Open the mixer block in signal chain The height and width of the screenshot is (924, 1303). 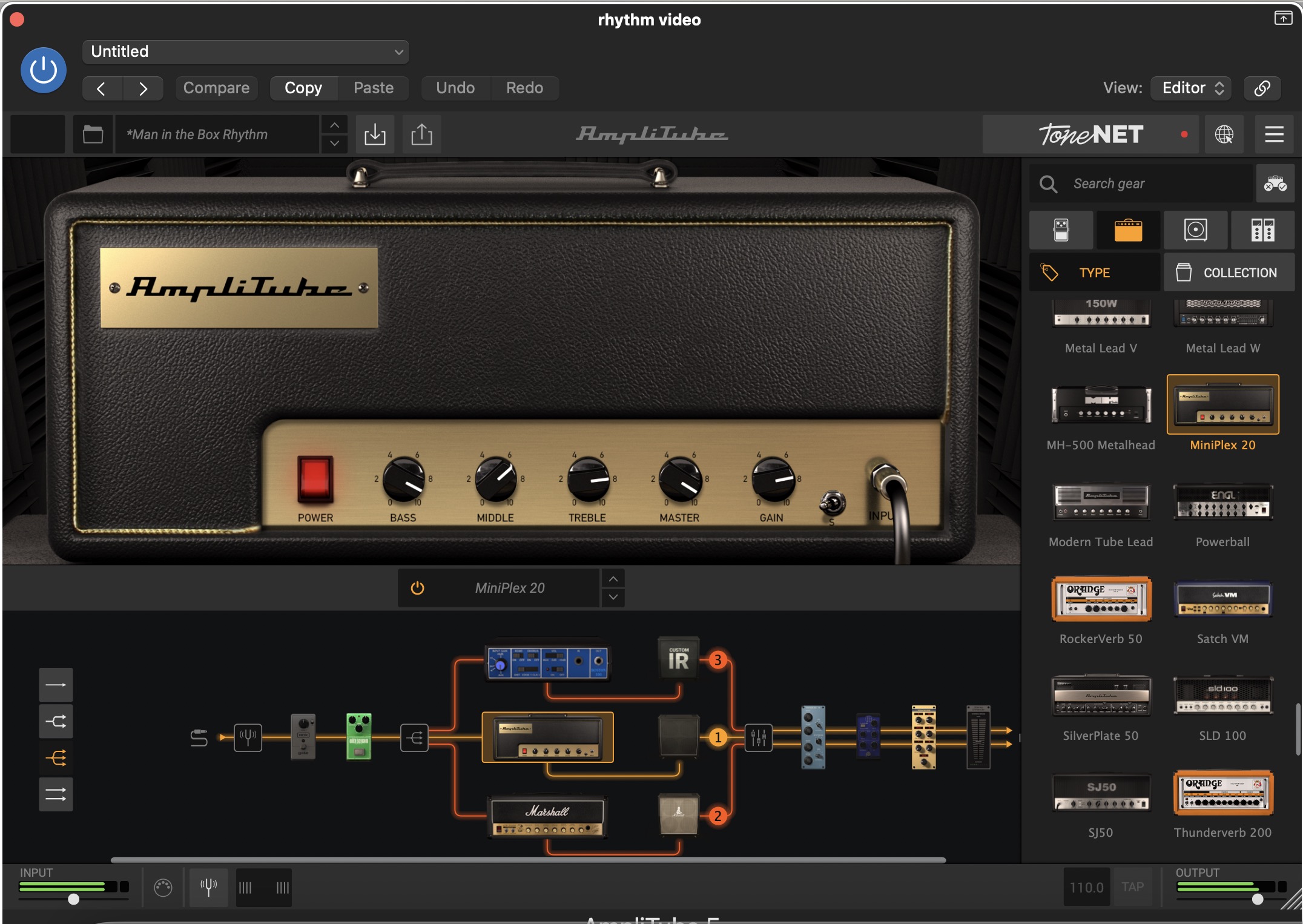click(758, 738)
